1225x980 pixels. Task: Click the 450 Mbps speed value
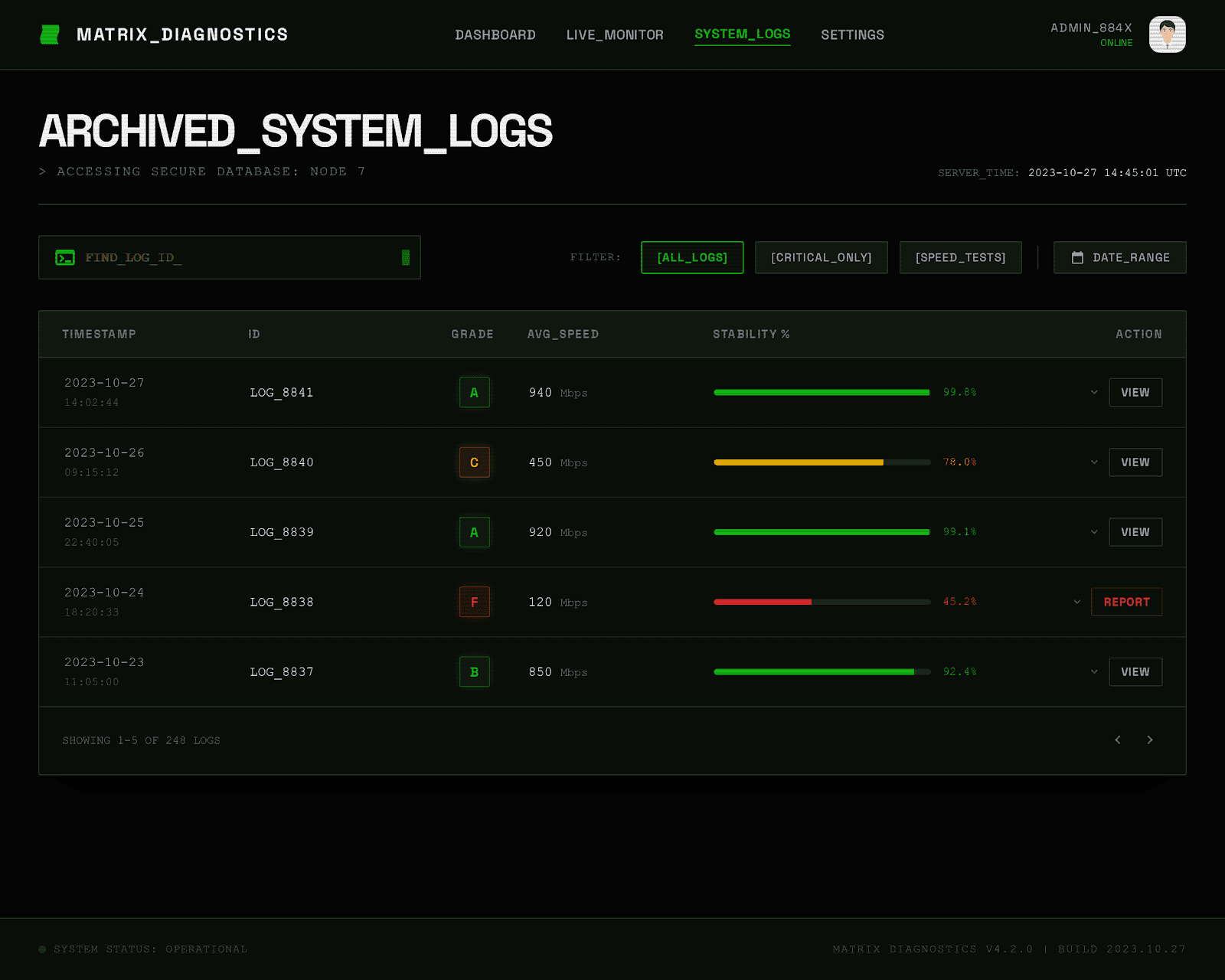[x=558, y=462]
